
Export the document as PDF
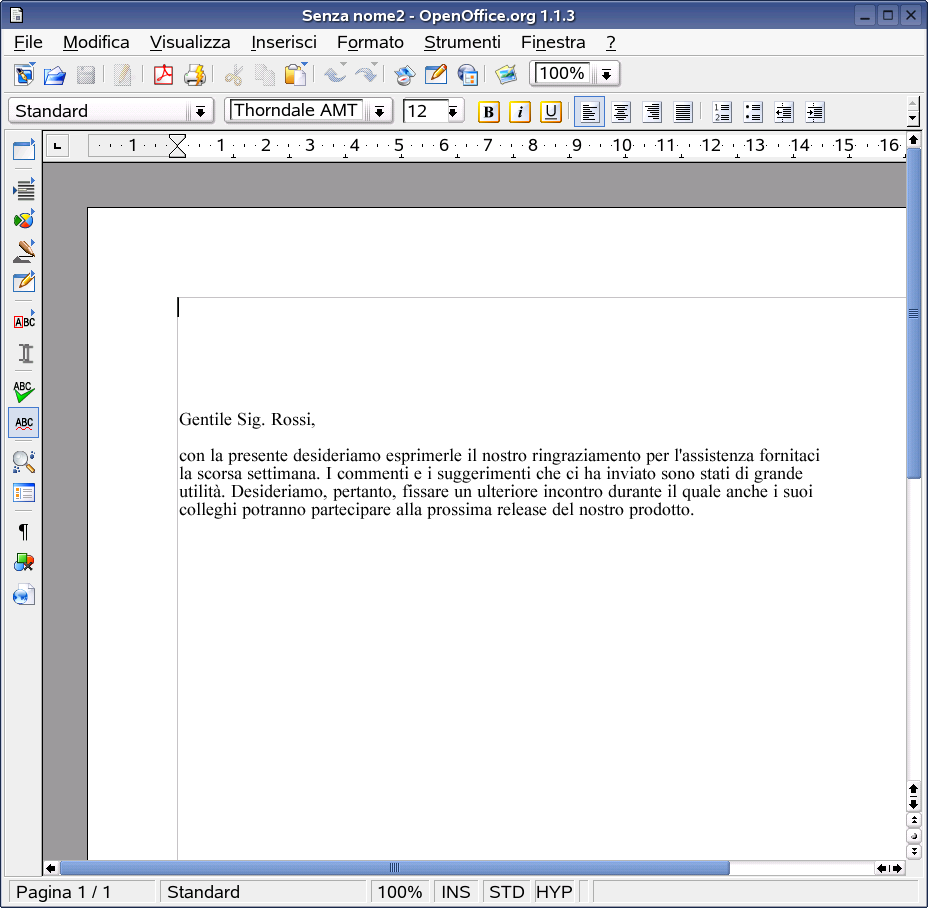pyautogui.click(x=163, y=74)
